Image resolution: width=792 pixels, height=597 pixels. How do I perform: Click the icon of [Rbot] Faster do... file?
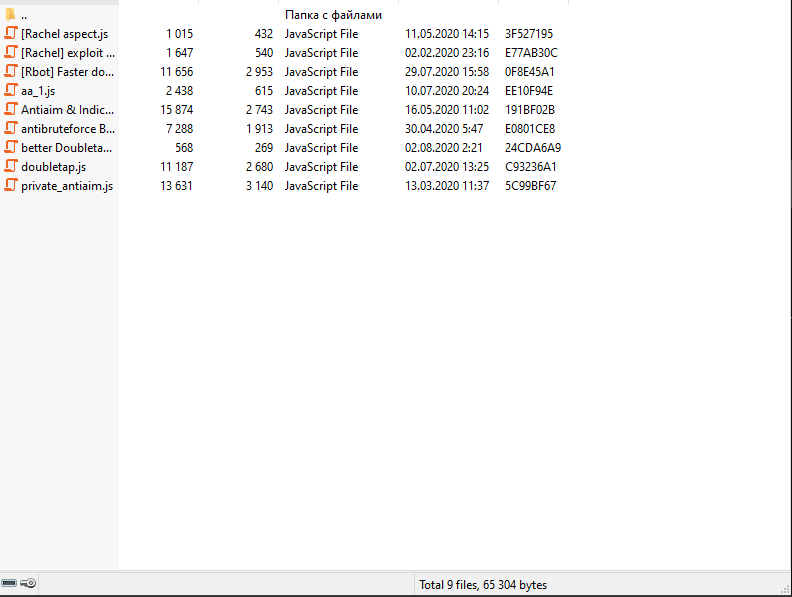[x=11, y=71]
